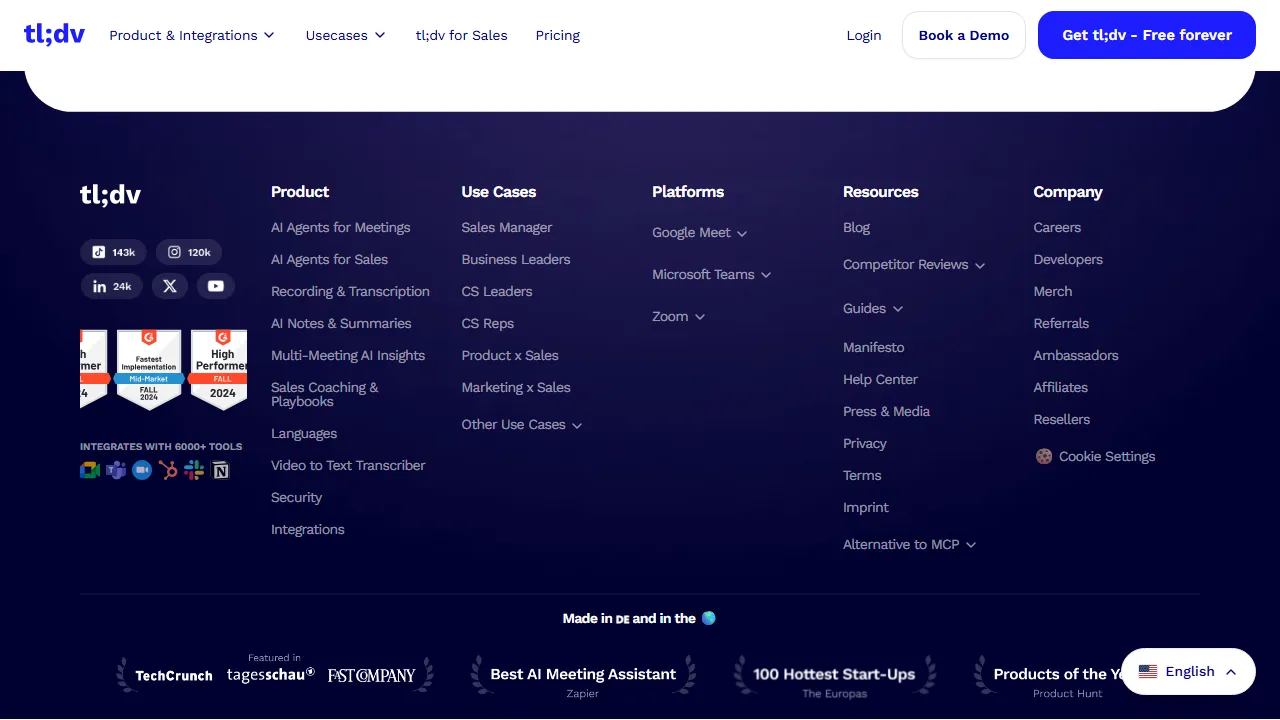Click the Zoom integration icon

pyautogui.click(x=142, y=470)
